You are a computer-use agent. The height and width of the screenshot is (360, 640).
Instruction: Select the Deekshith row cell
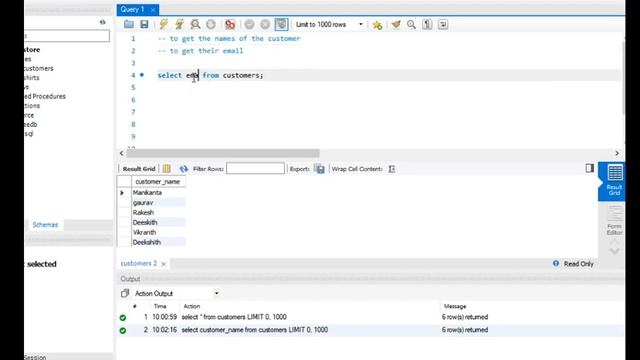tap(158, 242)
